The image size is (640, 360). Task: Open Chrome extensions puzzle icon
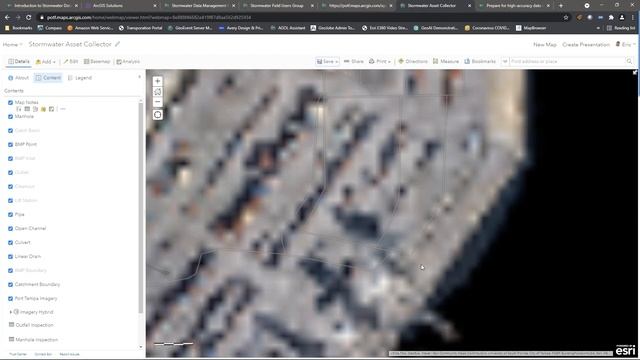point(611,18)
